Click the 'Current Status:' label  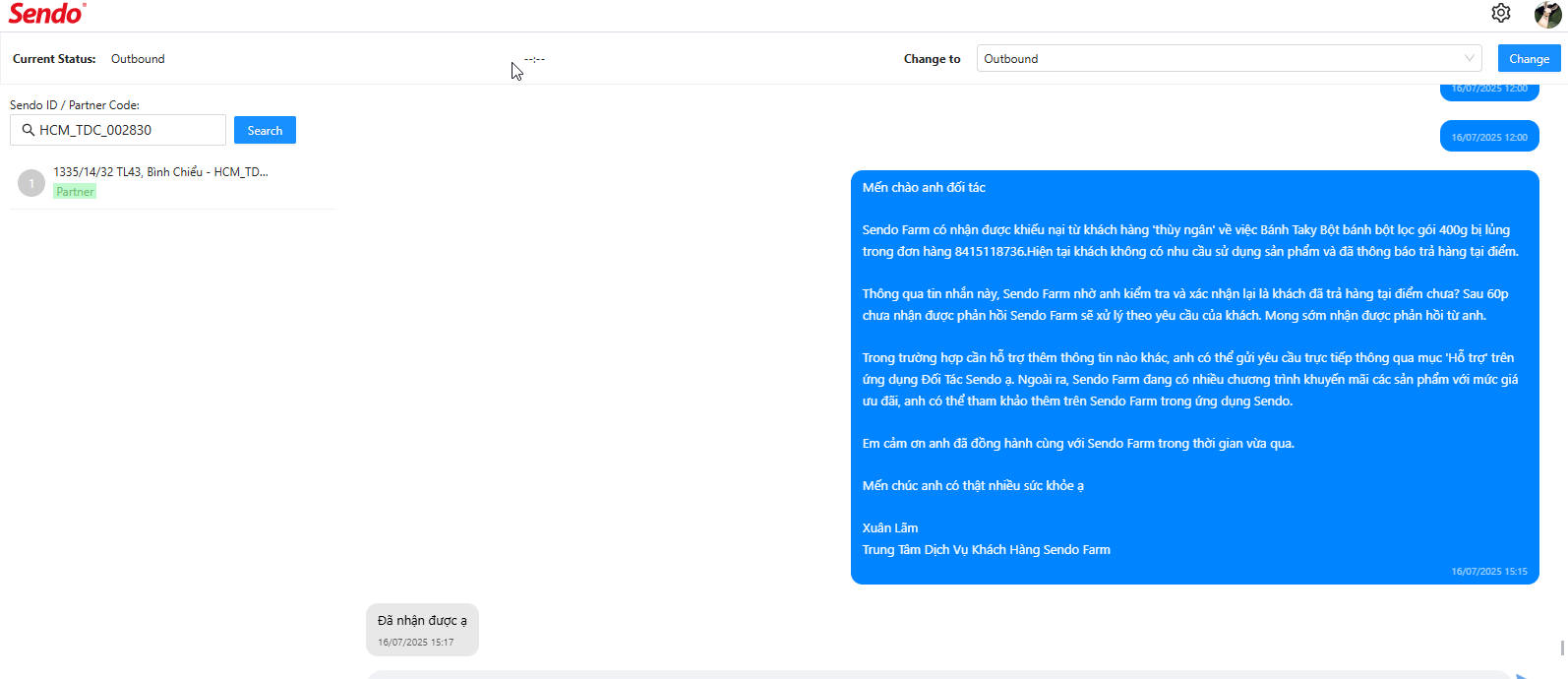[54, 59]
